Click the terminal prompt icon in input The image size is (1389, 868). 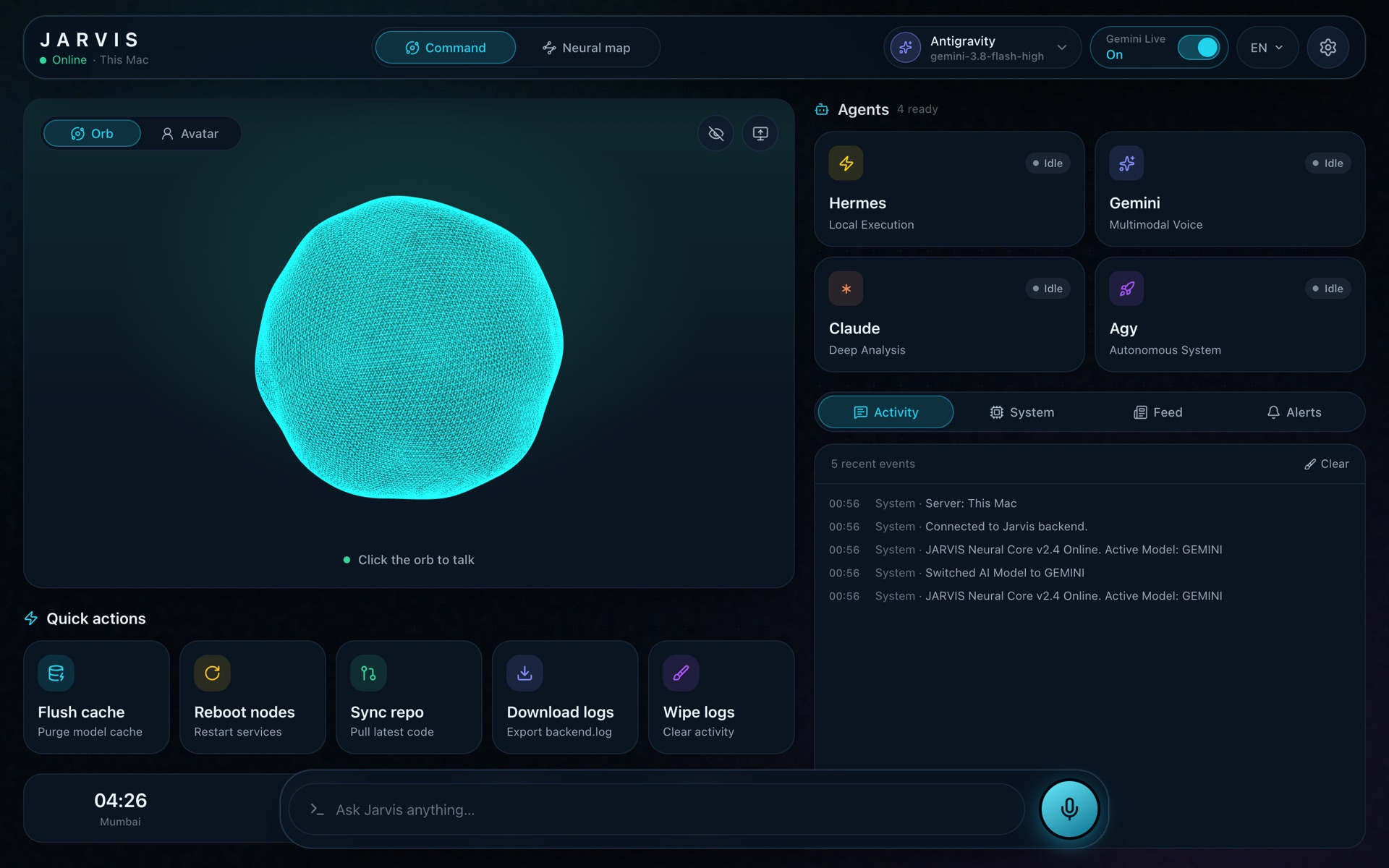coord(317,809)
